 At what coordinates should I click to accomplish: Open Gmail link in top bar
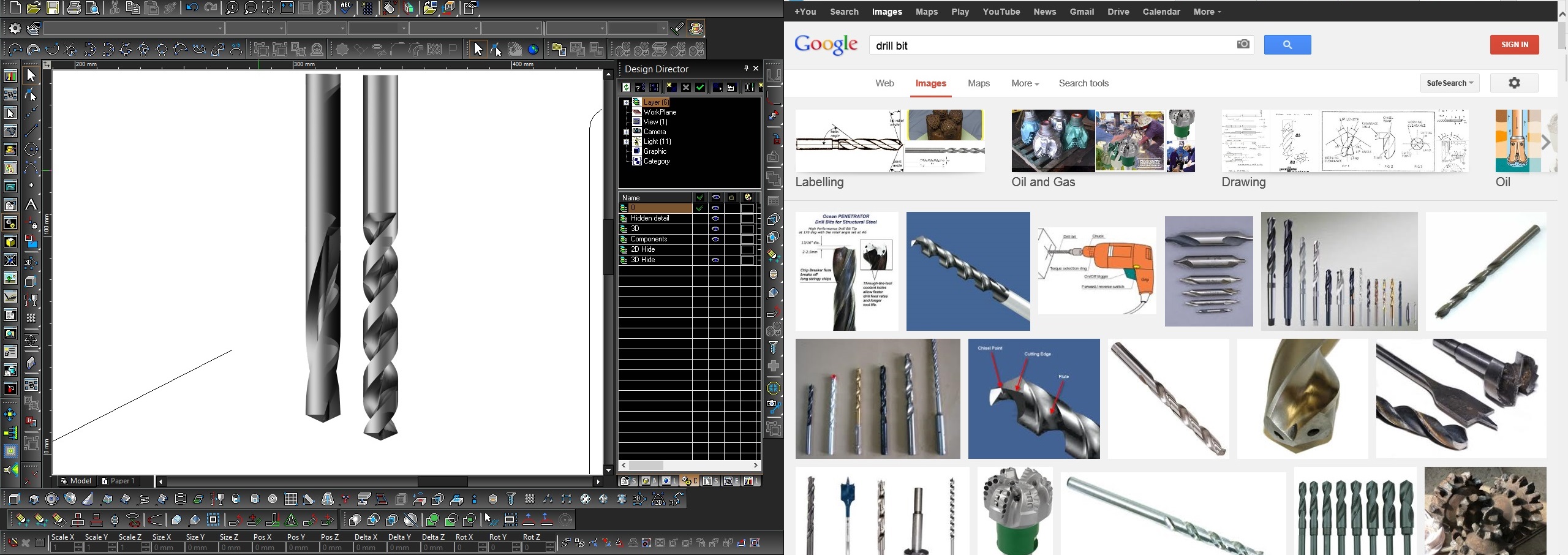pyautogui.click(x=1082, y=12)
